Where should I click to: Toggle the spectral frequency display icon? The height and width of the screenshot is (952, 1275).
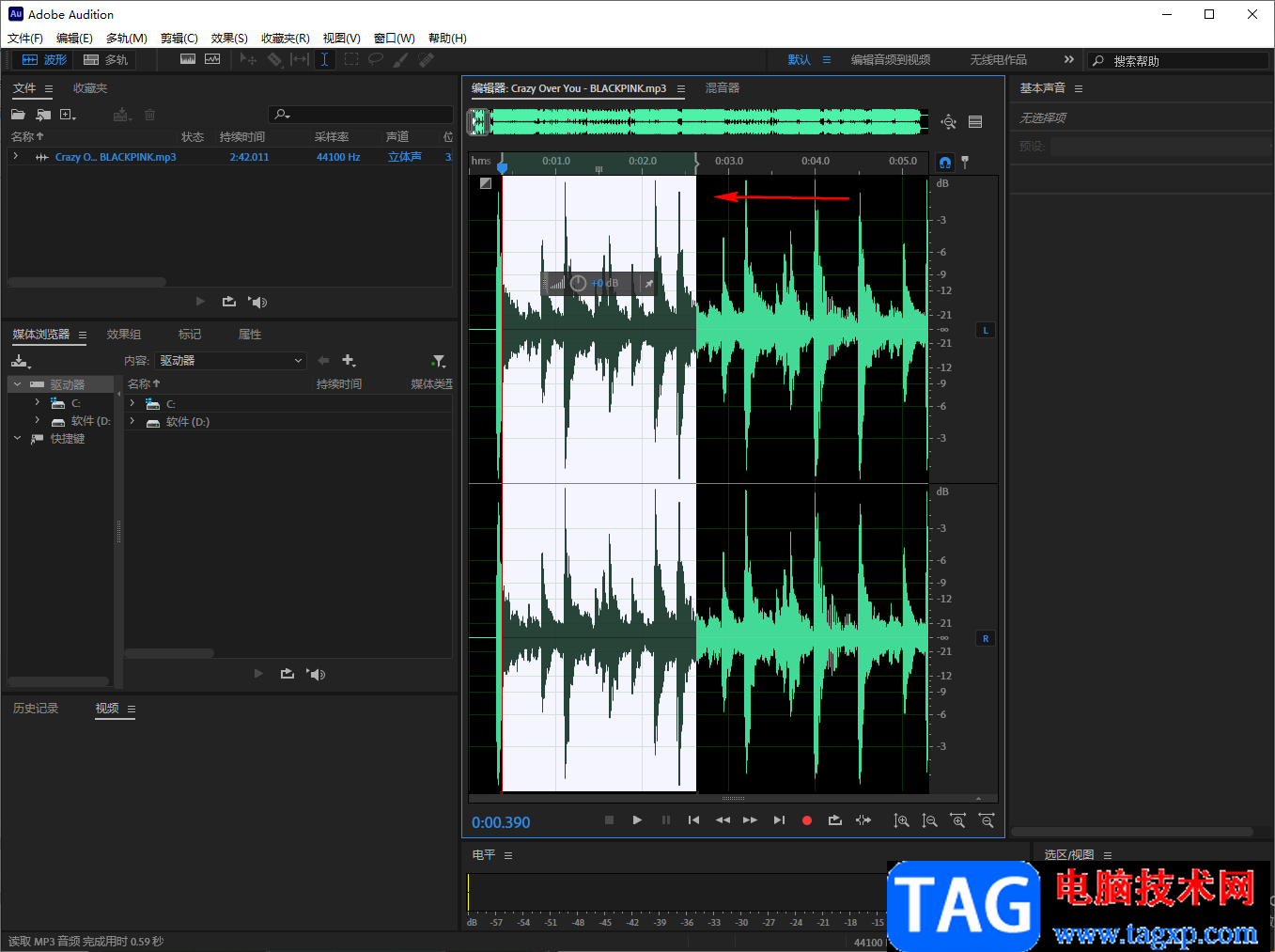188,59
